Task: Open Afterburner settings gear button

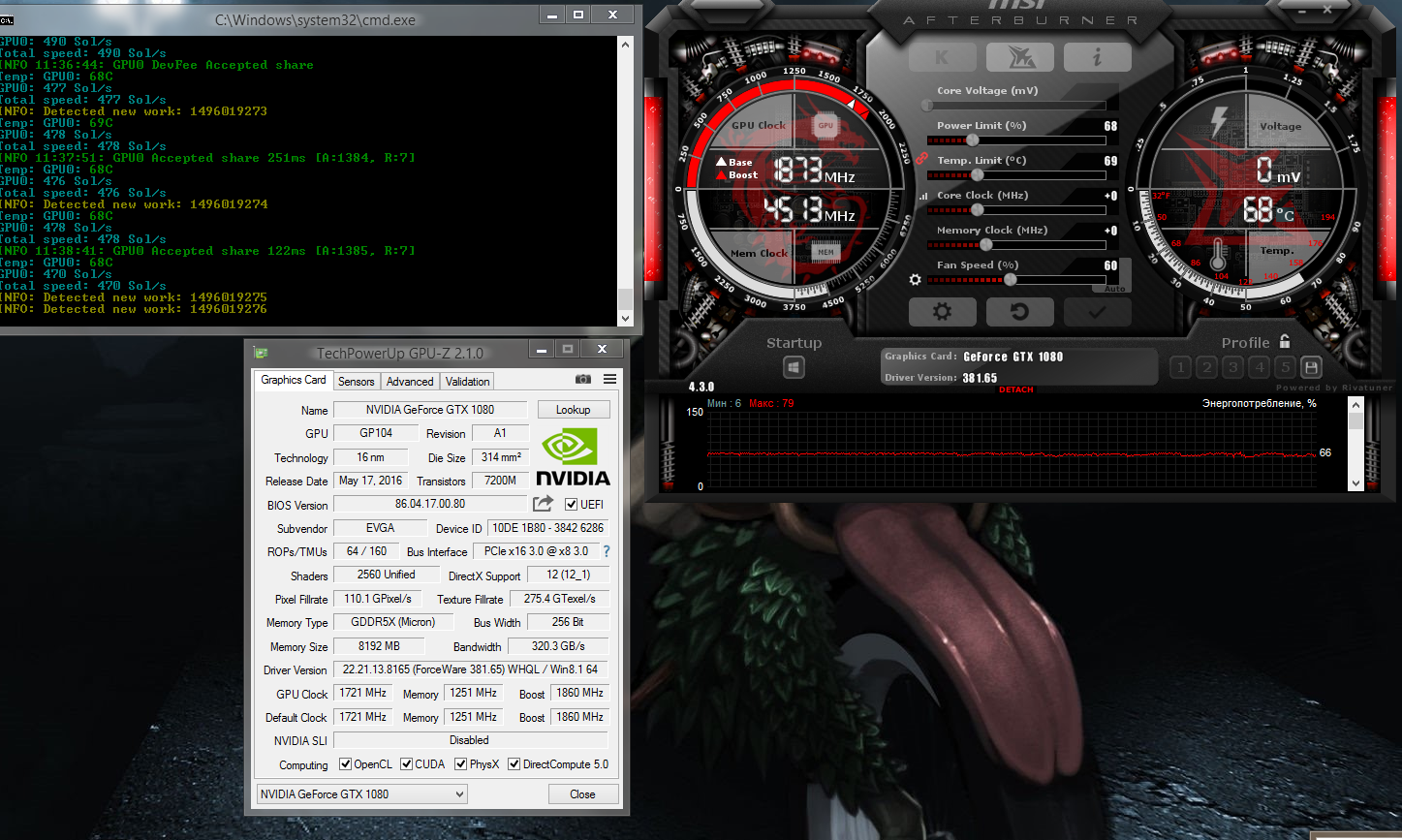Action: [942, 312]
